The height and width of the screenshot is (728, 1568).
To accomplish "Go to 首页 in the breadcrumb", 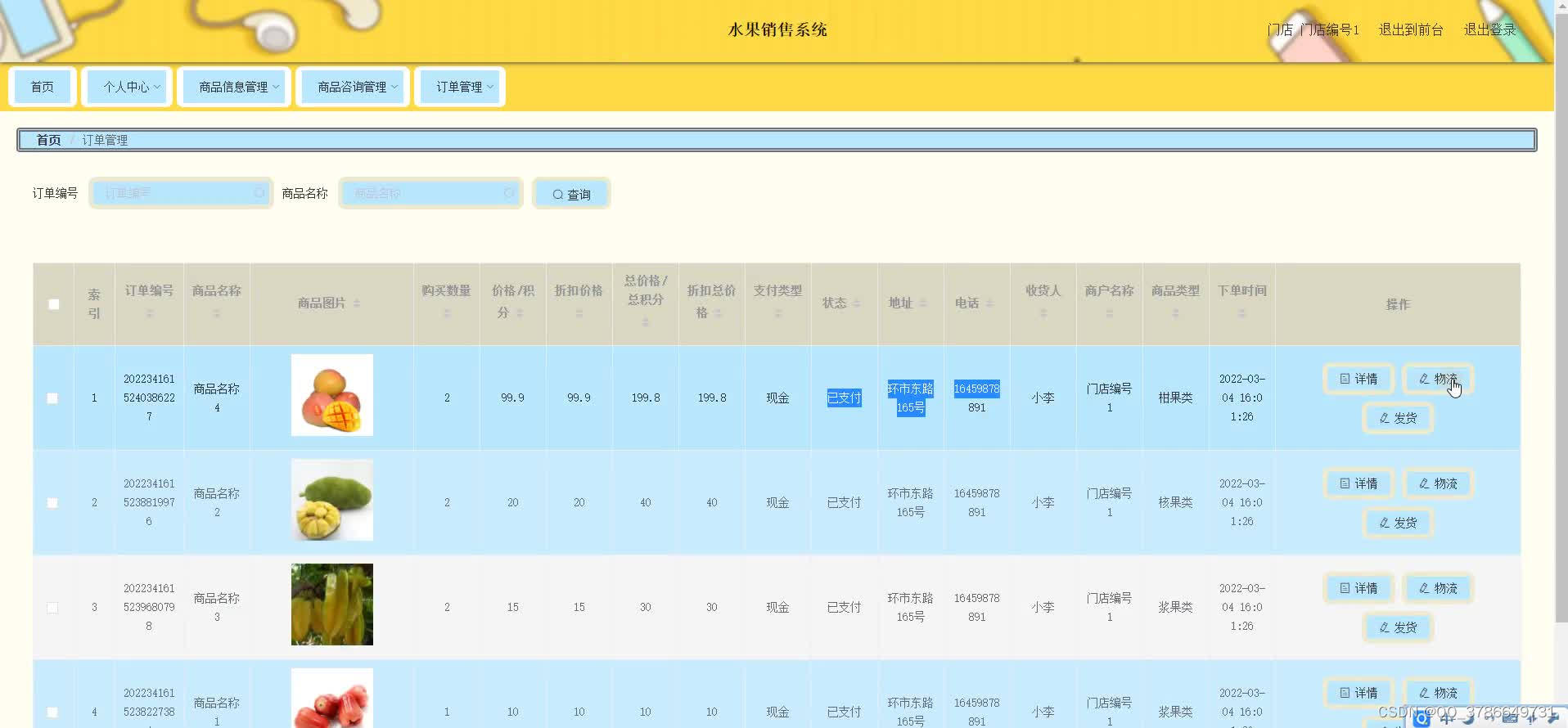I will click(x=48, y=140).
